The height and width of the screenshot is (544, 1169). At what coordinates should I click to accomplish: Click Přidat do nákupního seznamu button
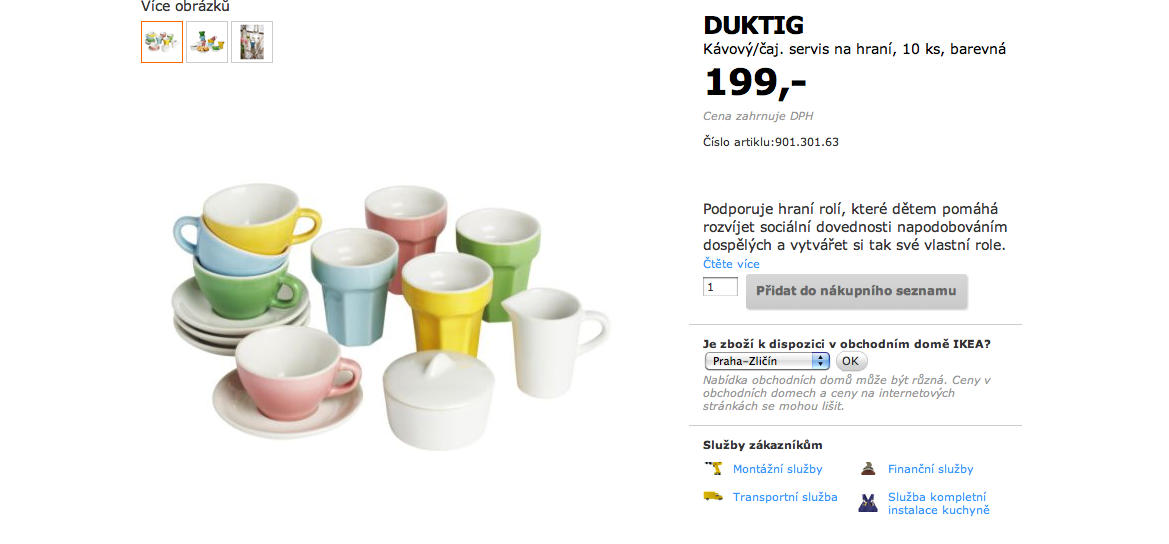(857, 291)
